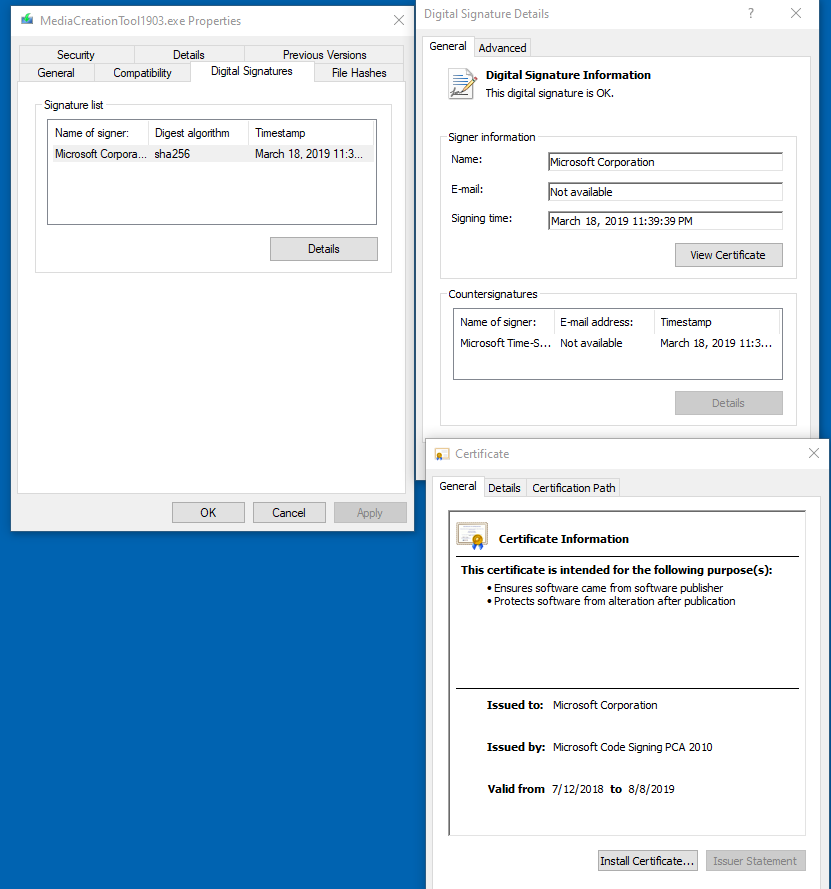Click the Certificate Information ribbon icon
This screenshot has width=831, height=889.
pos(472,536)
